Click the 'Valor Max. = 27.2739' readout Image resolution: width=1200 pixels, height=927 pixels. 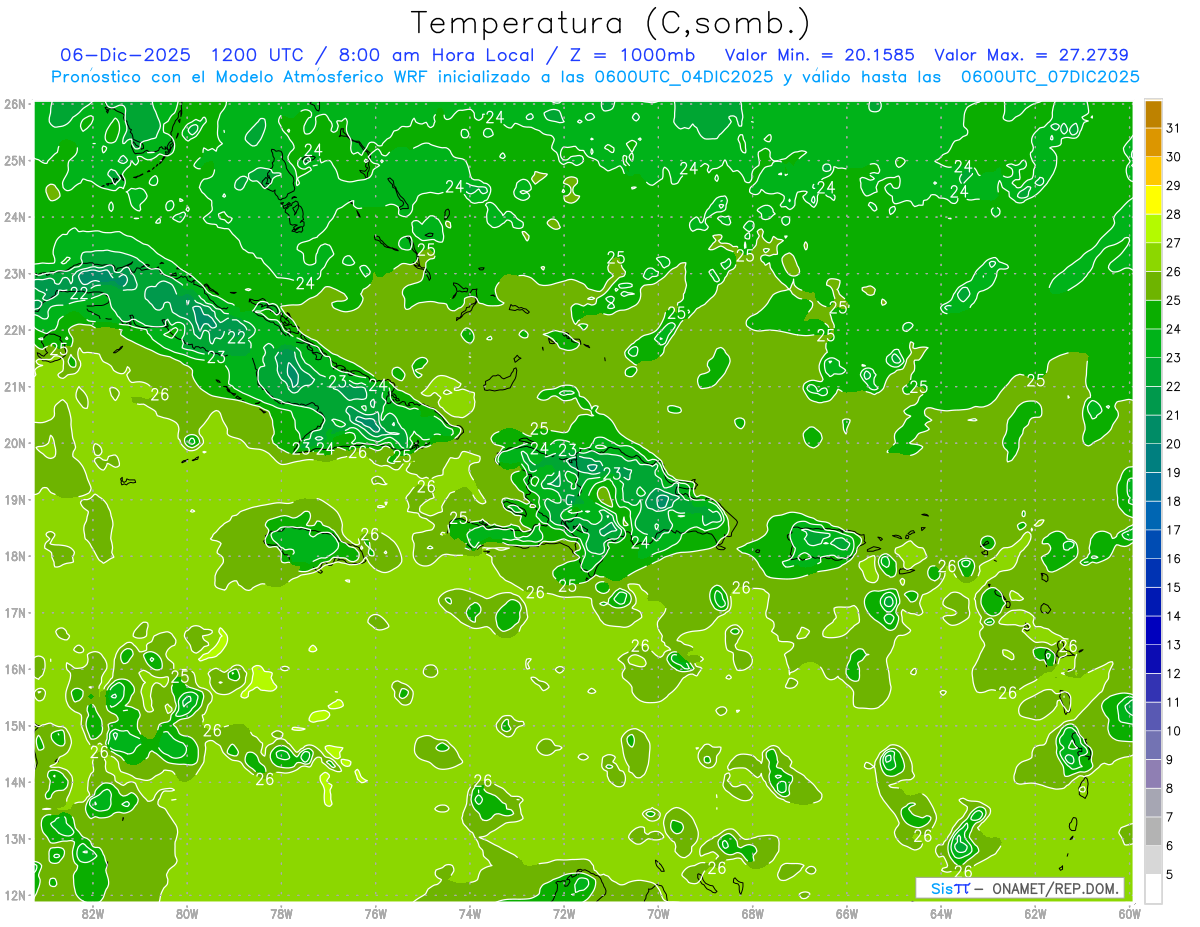click(x=1031, y=55)
